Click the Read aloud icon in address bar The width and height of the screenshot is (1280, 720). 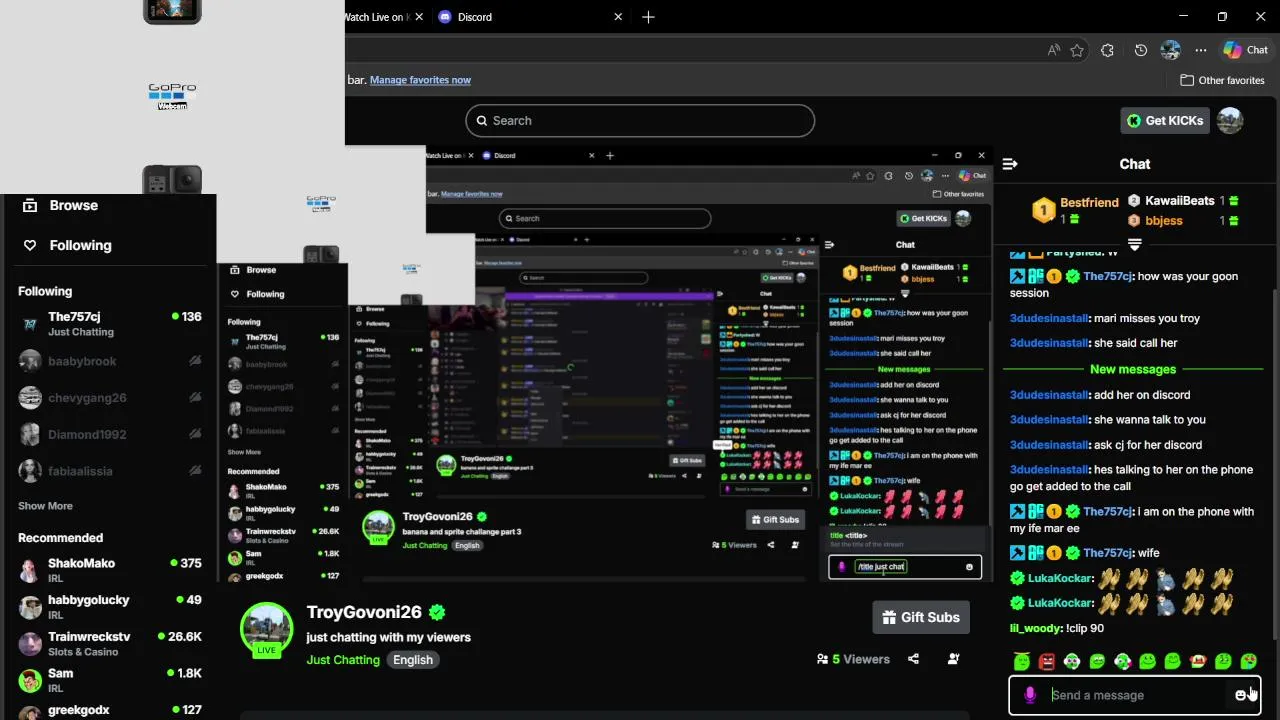tap(1054, 50)
